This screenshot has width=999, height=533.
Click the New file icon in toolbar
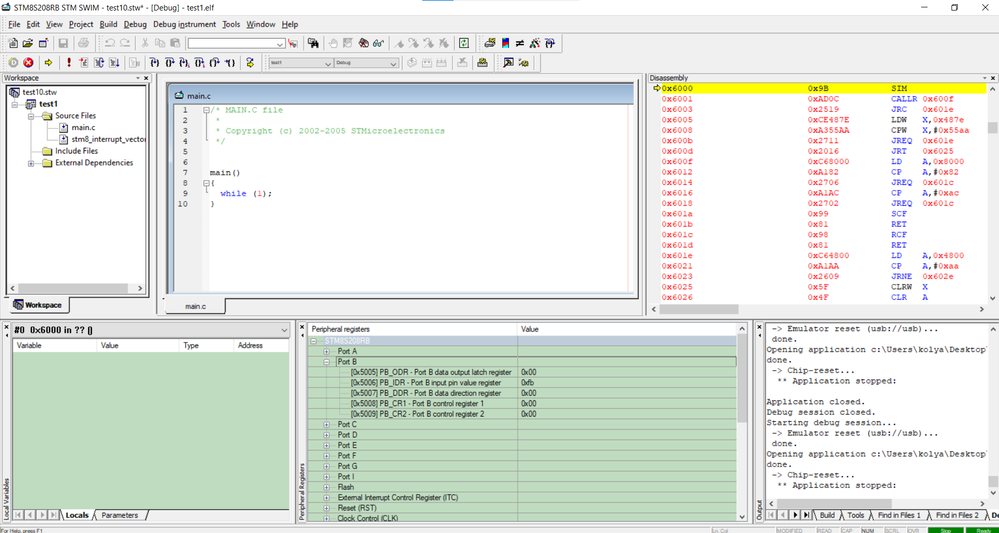[12, 44]
